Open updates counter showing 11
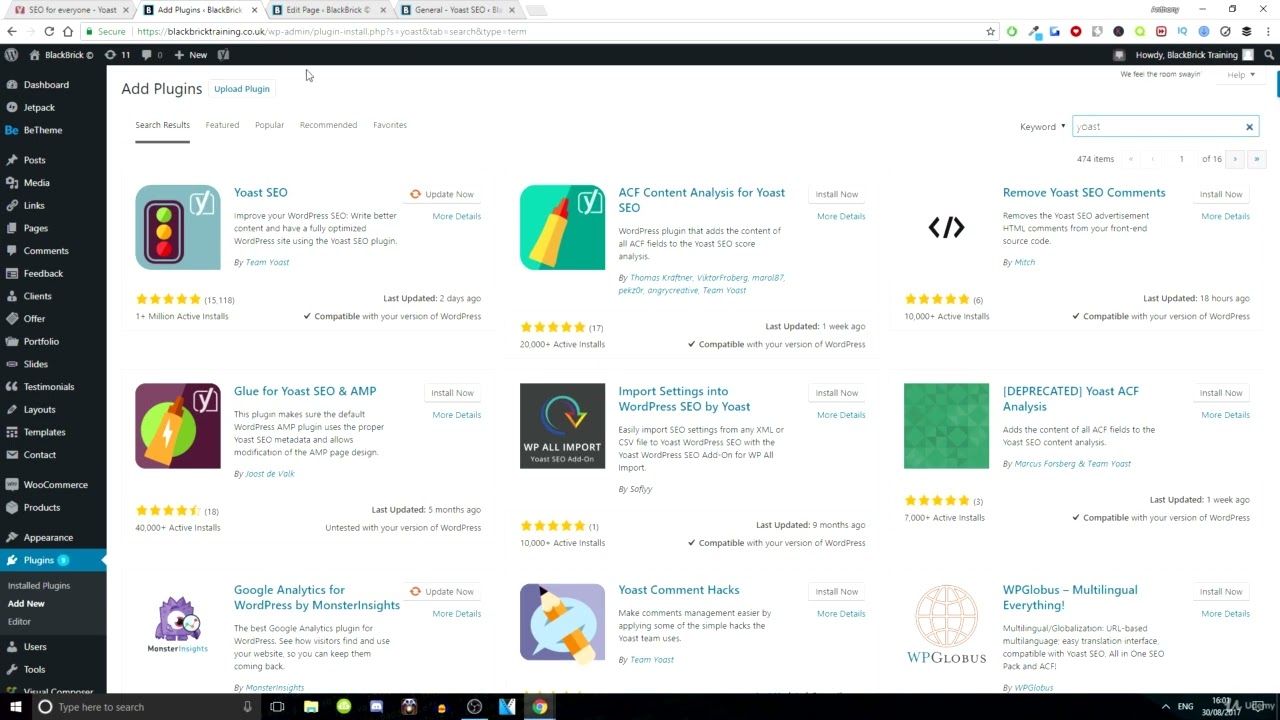Viewport: 1280px width, 720px height. (x=118, y=55)
